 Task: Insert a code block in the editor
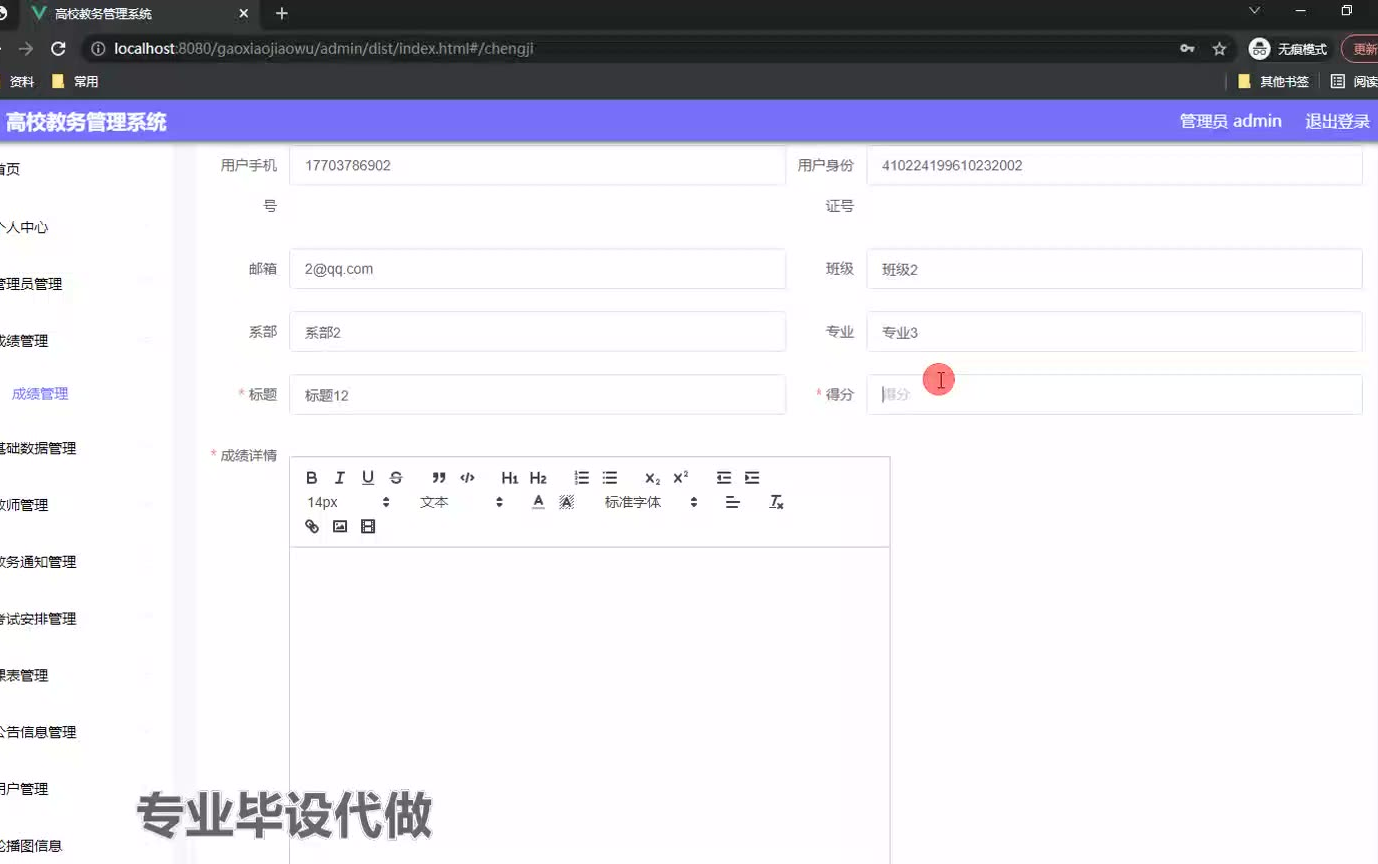tap(467, 478)
